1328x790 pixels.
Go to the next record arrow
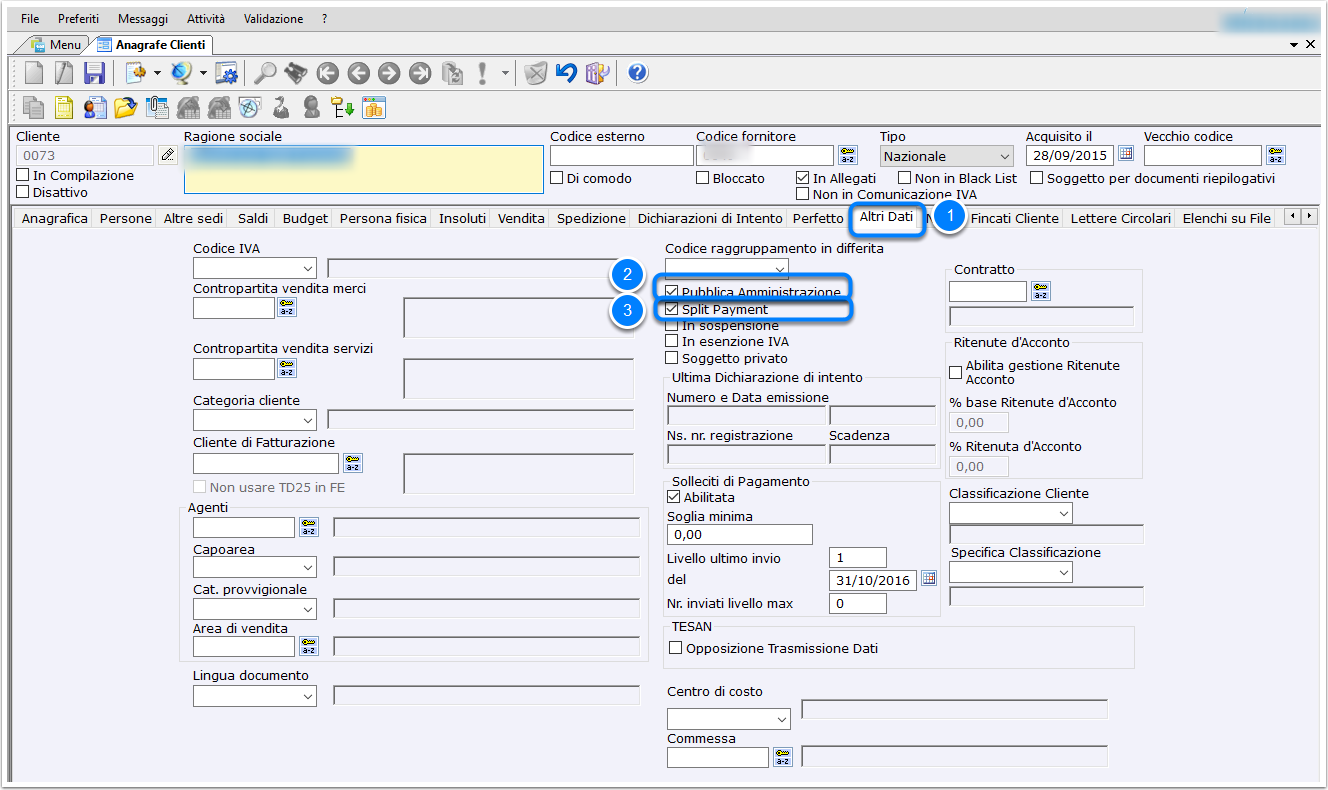pos(389,72)
